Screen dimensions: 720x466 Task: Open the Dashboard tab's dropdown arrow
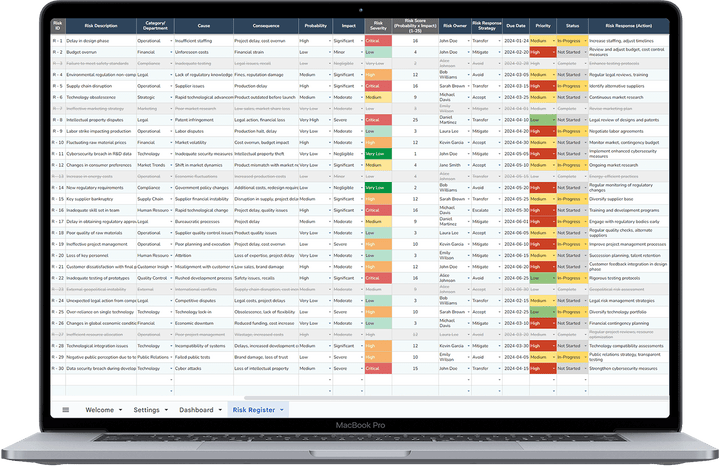(x=220, y=410)
